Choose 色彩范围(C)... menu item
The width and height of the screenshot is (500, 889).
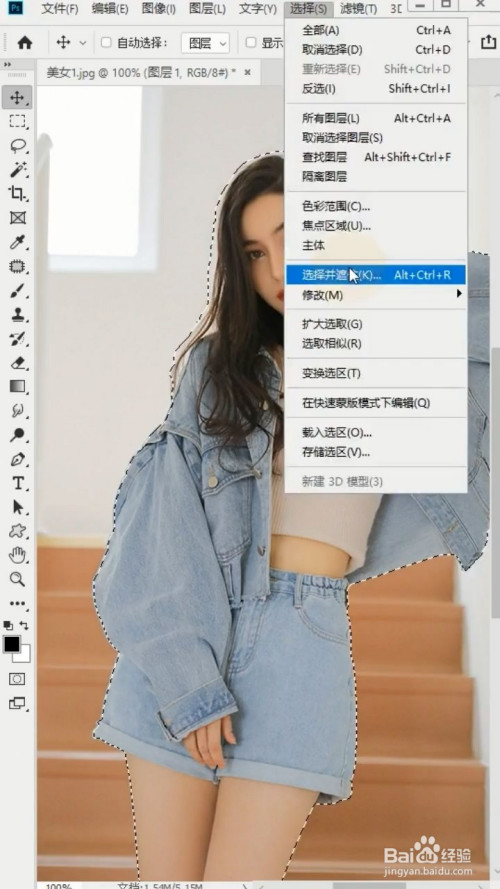[x=375, y=206]
